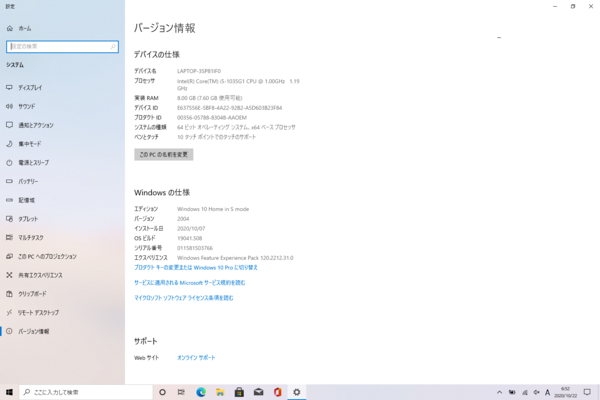600x400 pixels.
Task: Click the Windows 10 Home in S mode text
Action: coord(213,209)
